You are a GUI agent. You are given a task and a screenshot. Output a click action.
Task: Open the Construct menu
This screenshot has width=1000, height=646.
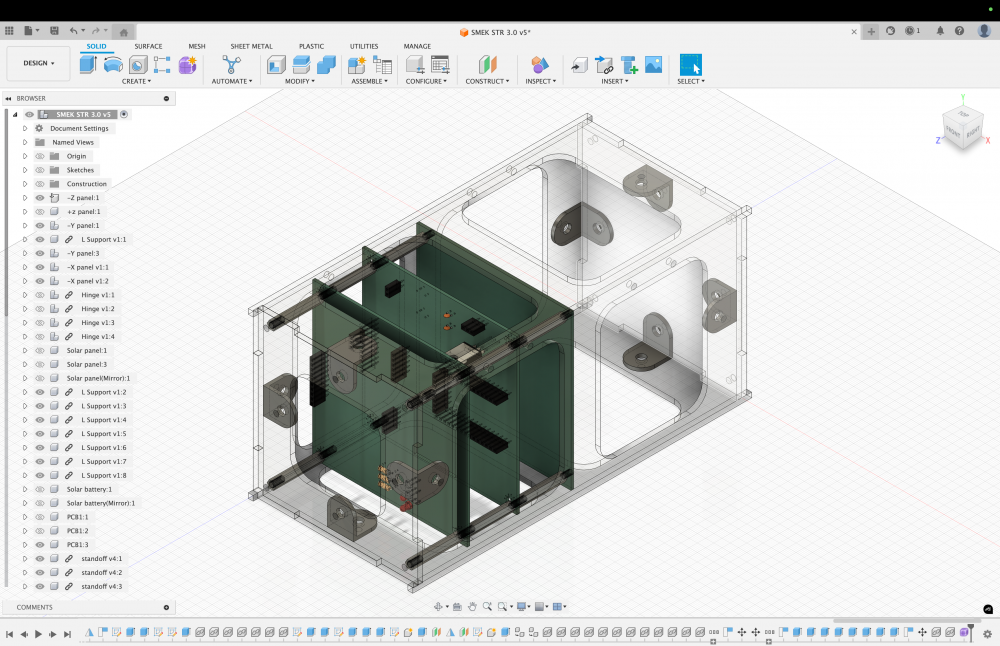[x=487, y=81]
